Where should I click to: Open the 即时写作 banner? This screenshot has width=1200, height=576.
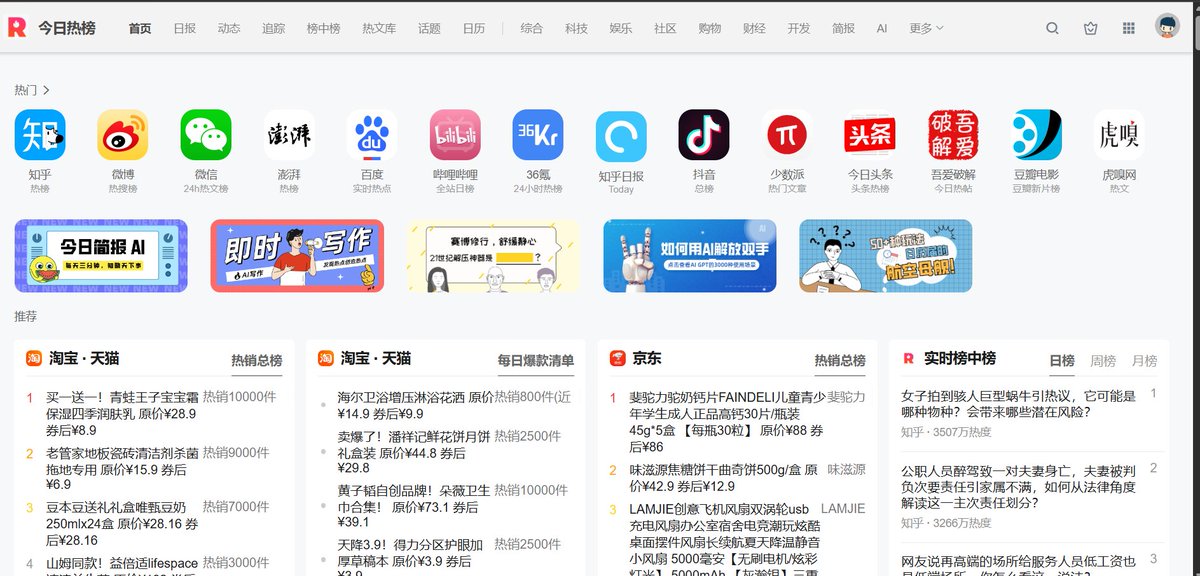[x=297, y=256]
